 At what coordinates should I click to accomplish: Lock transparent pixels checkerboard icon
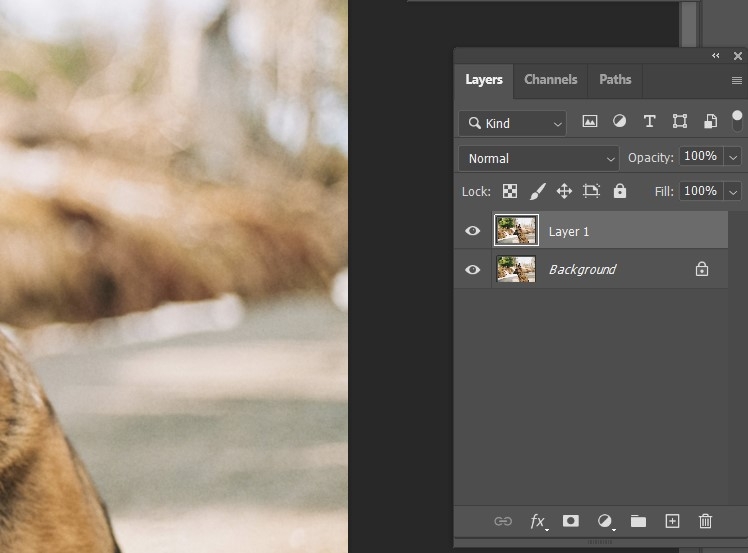(x=509, y=191)
